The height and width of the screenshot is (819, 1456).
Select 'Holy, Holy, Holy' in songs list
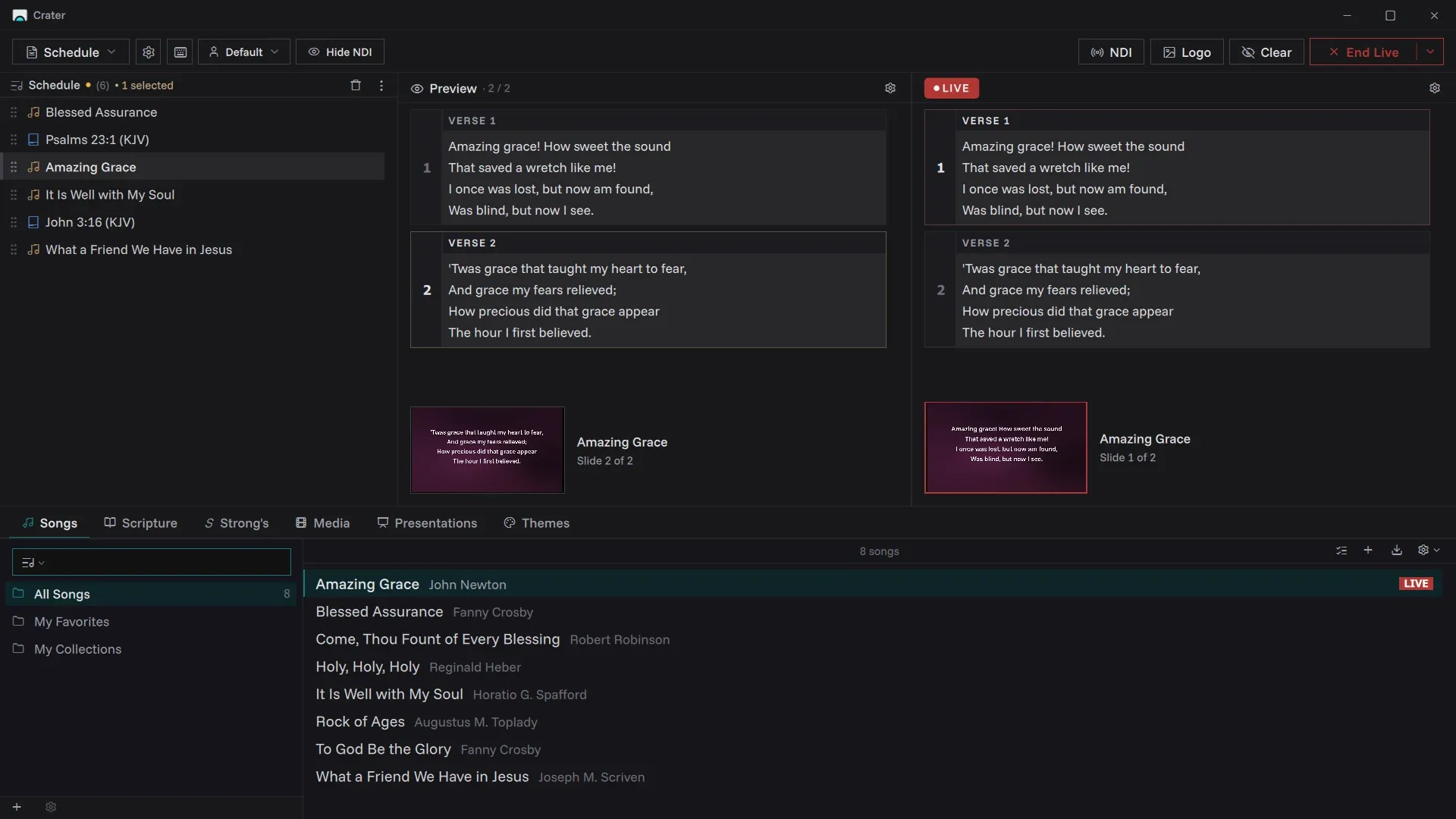tap(873, 667)
